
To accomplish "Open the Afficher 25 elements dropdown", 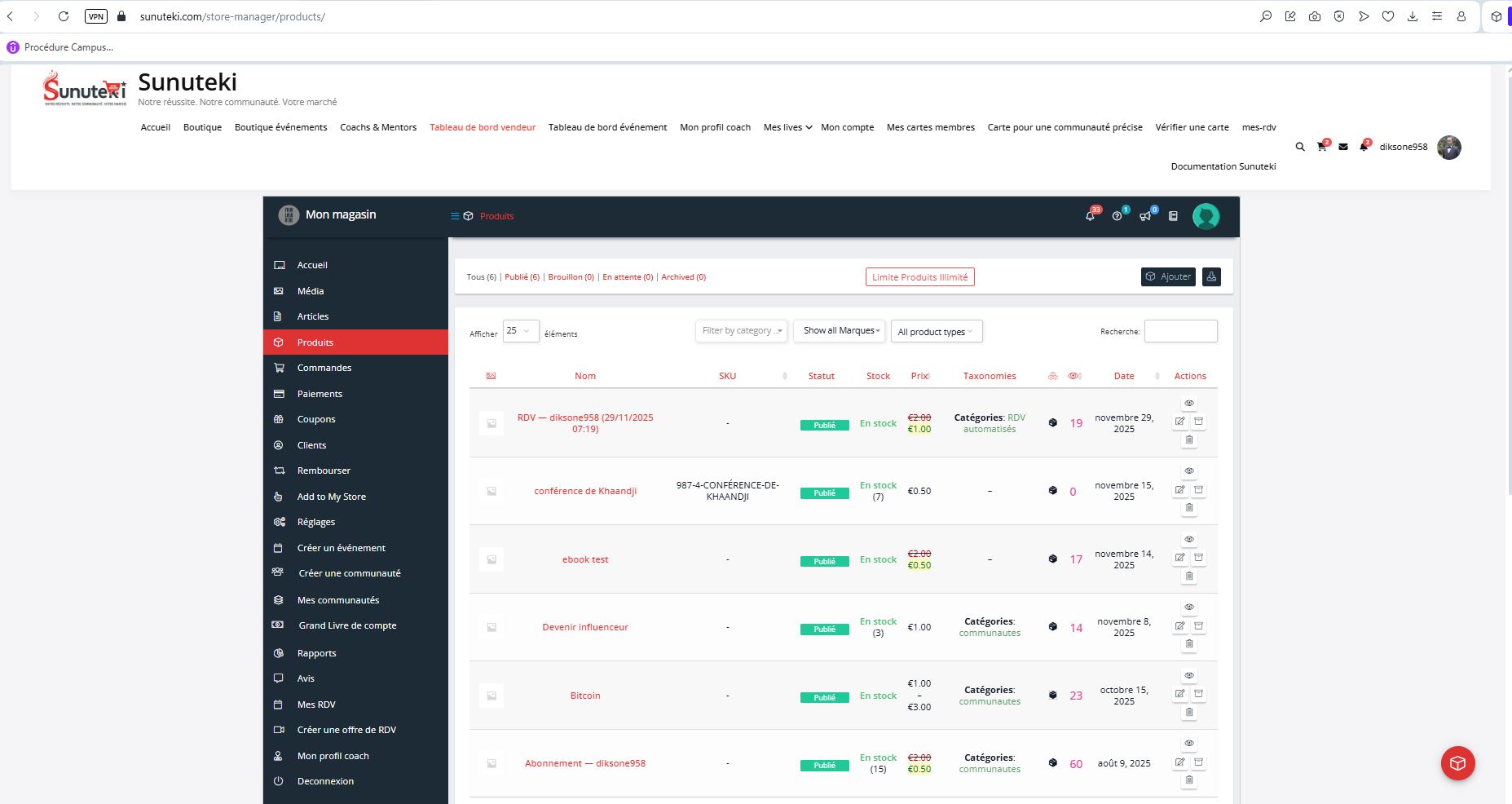I will [x=520, y=331].
